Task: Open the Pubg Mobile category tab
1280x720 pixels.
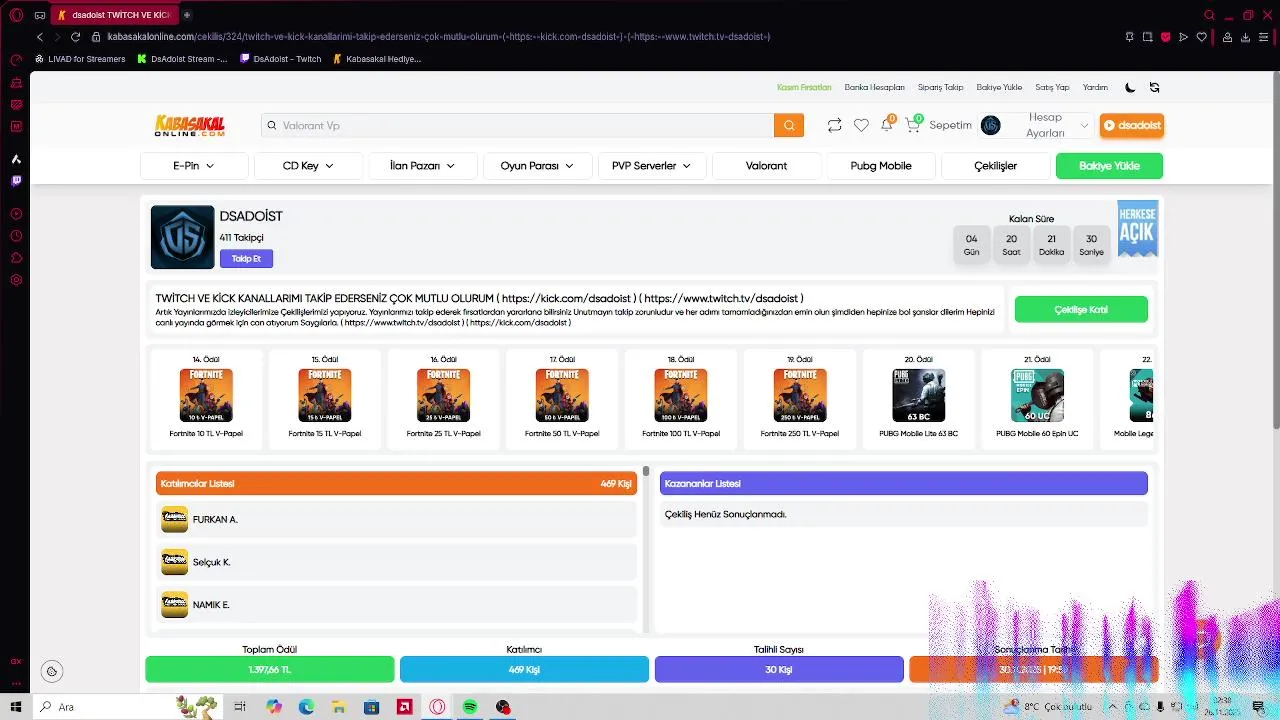Action: [x=881, y=166]
